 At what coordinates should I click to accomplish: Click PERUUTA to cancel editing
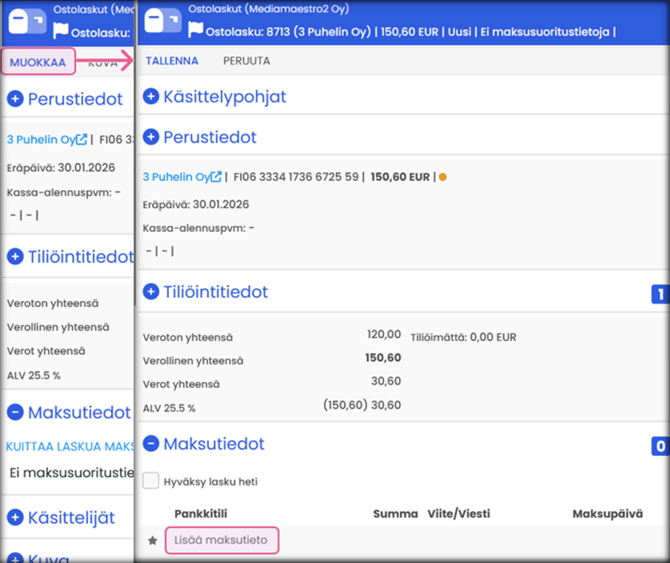(246, 61)
